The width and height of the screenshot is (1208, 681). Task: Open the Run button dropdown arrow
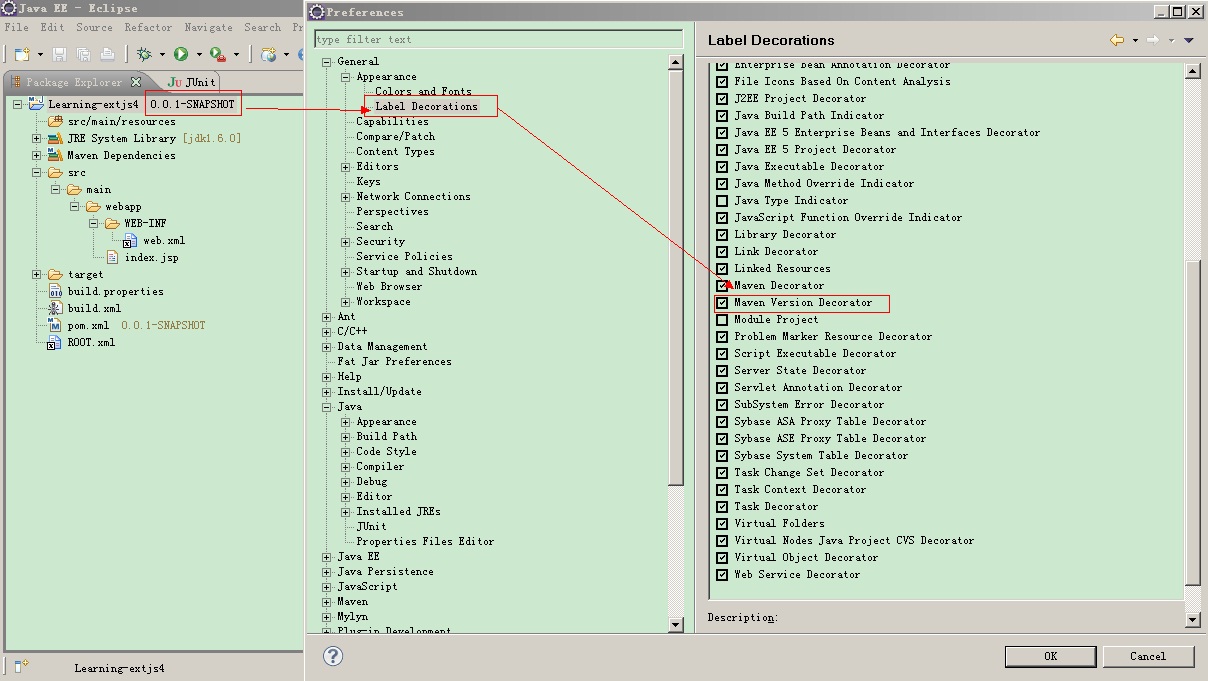(198, 55)
